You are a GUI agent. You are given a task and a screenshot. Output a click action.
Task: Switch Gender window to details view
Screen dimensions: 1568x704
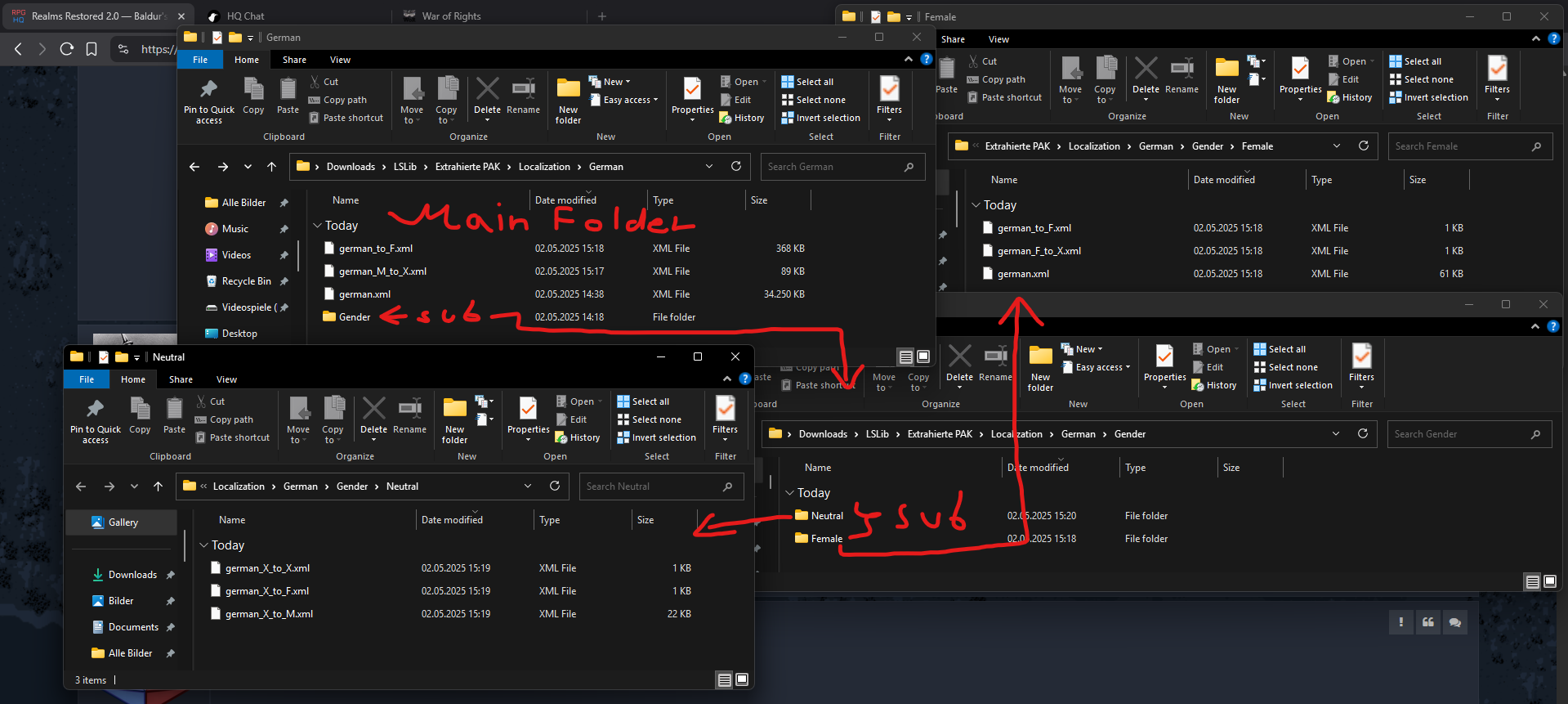tap(1532, 581)
